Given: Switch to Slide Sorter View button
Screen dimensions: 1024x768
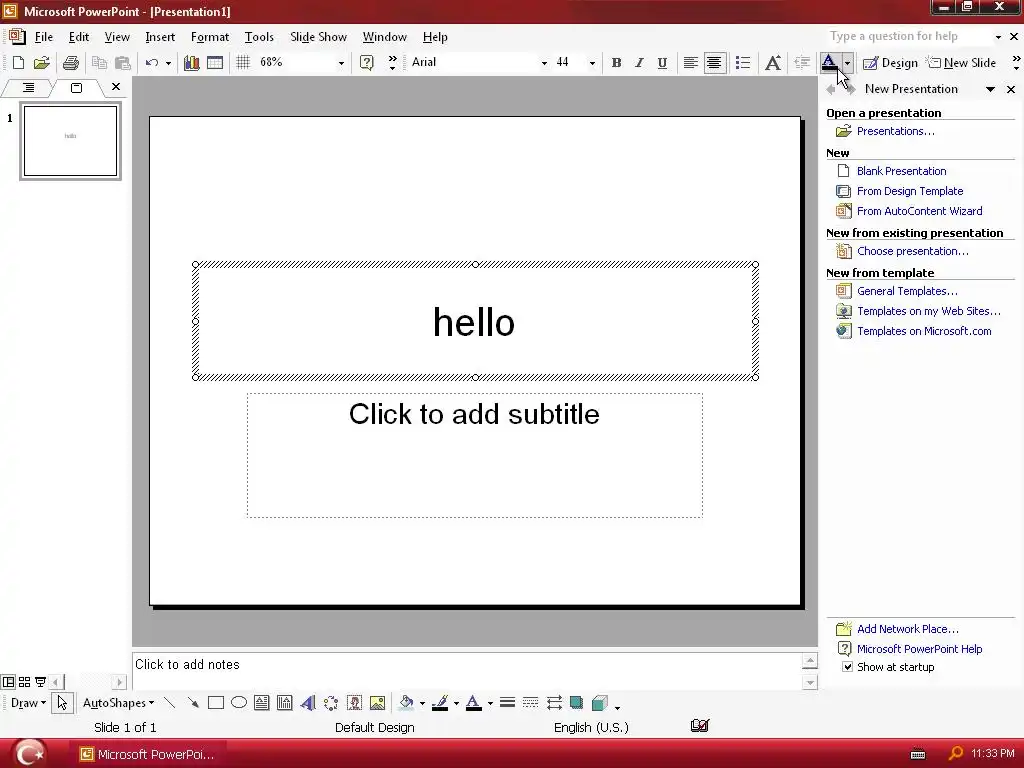Looking at the screenshot, I should 24,682.
